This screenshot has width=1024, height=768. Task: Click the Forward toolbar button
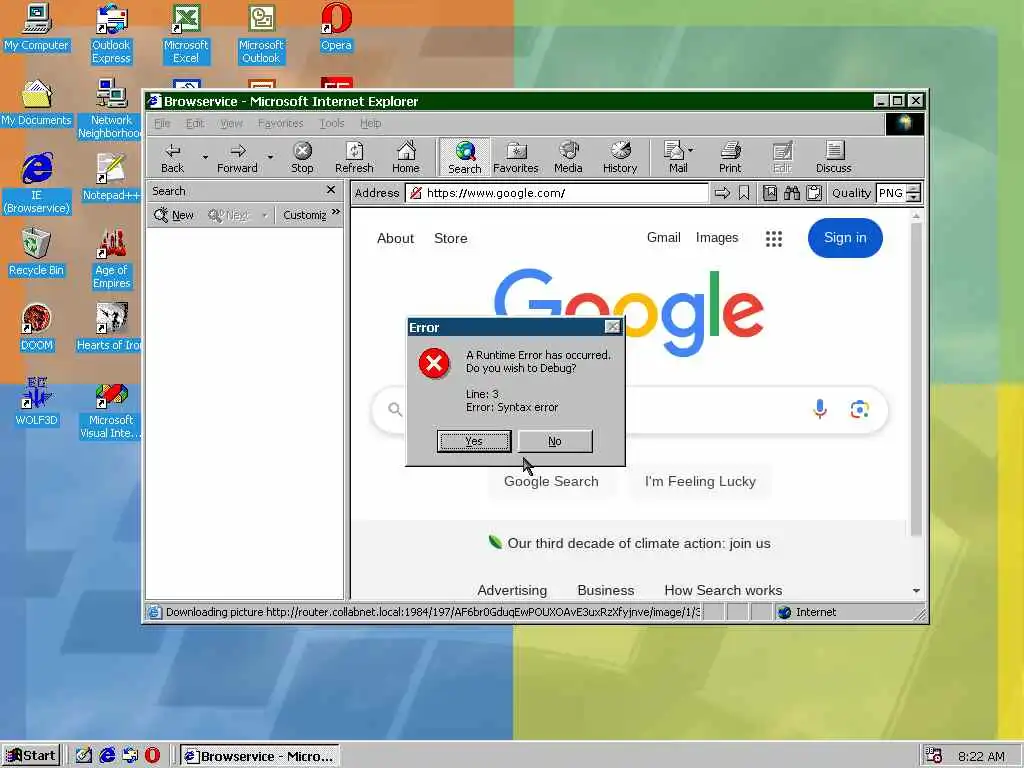(238, 158)
